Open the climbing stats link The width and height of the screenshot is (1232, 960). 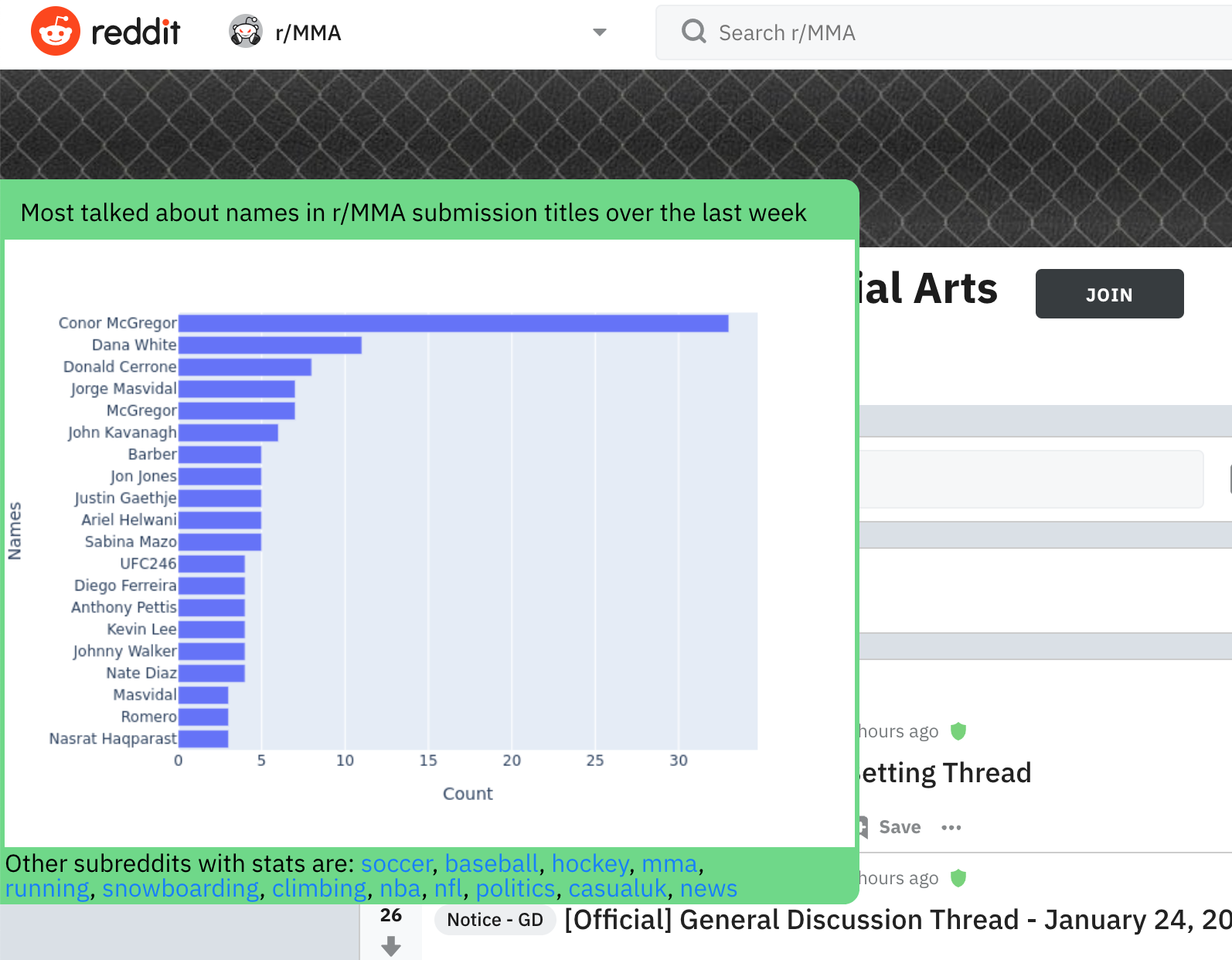pos(319,889)
